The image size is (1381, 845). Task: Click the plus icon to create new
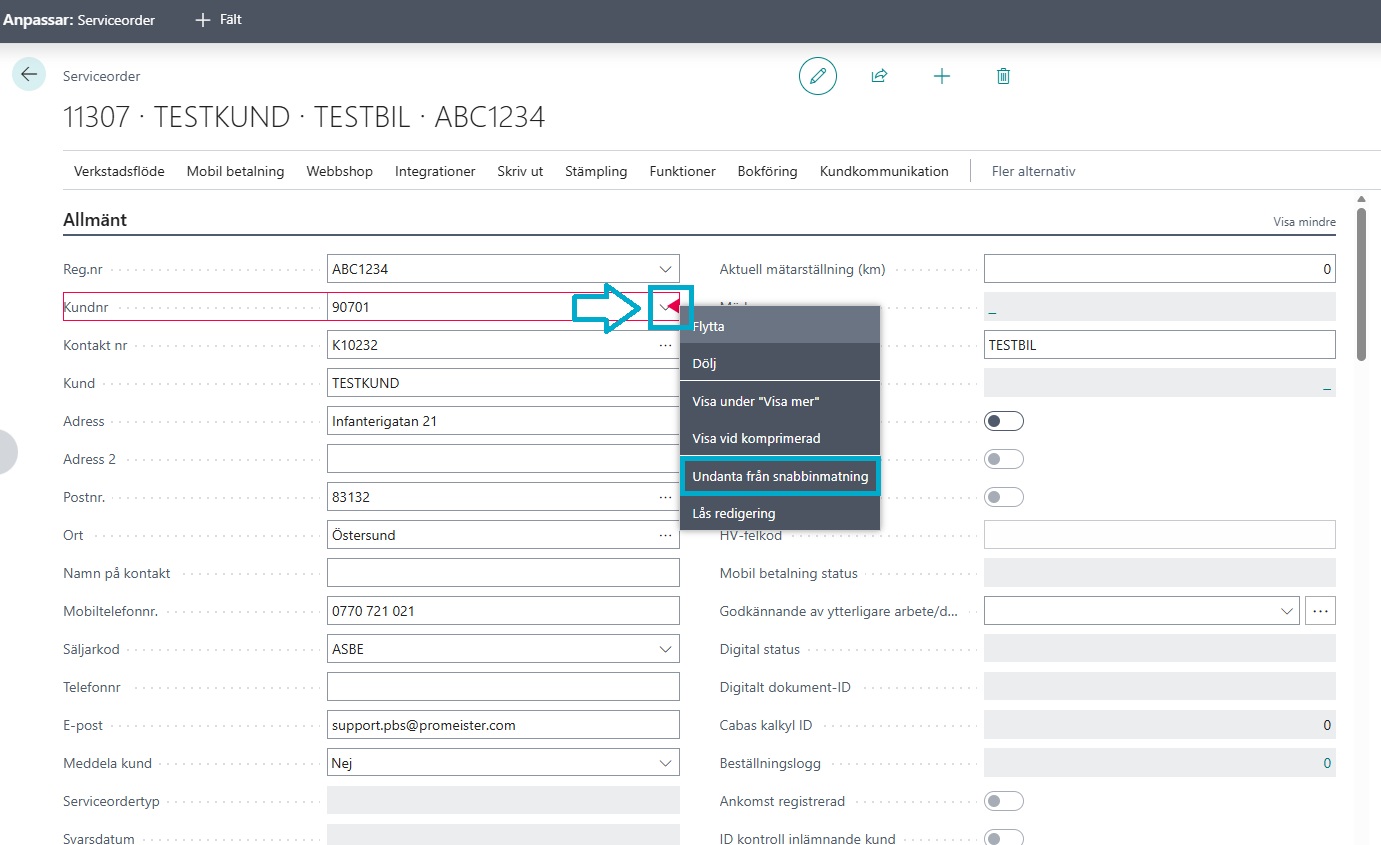point(941,76)
